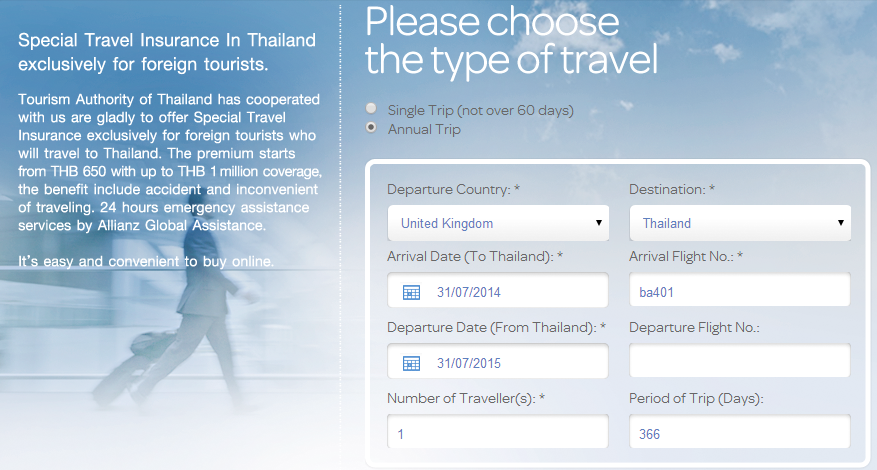Click "It's easy and convenient to buy online" text
Image resolution: width=877 pixels, height=470 pixels.
tap(146, 262)
